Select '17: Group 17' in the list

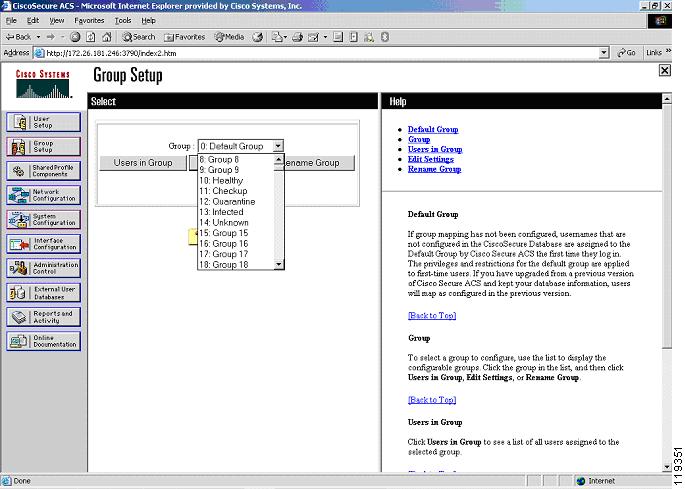pyautogui.click(x=236, y=254)
